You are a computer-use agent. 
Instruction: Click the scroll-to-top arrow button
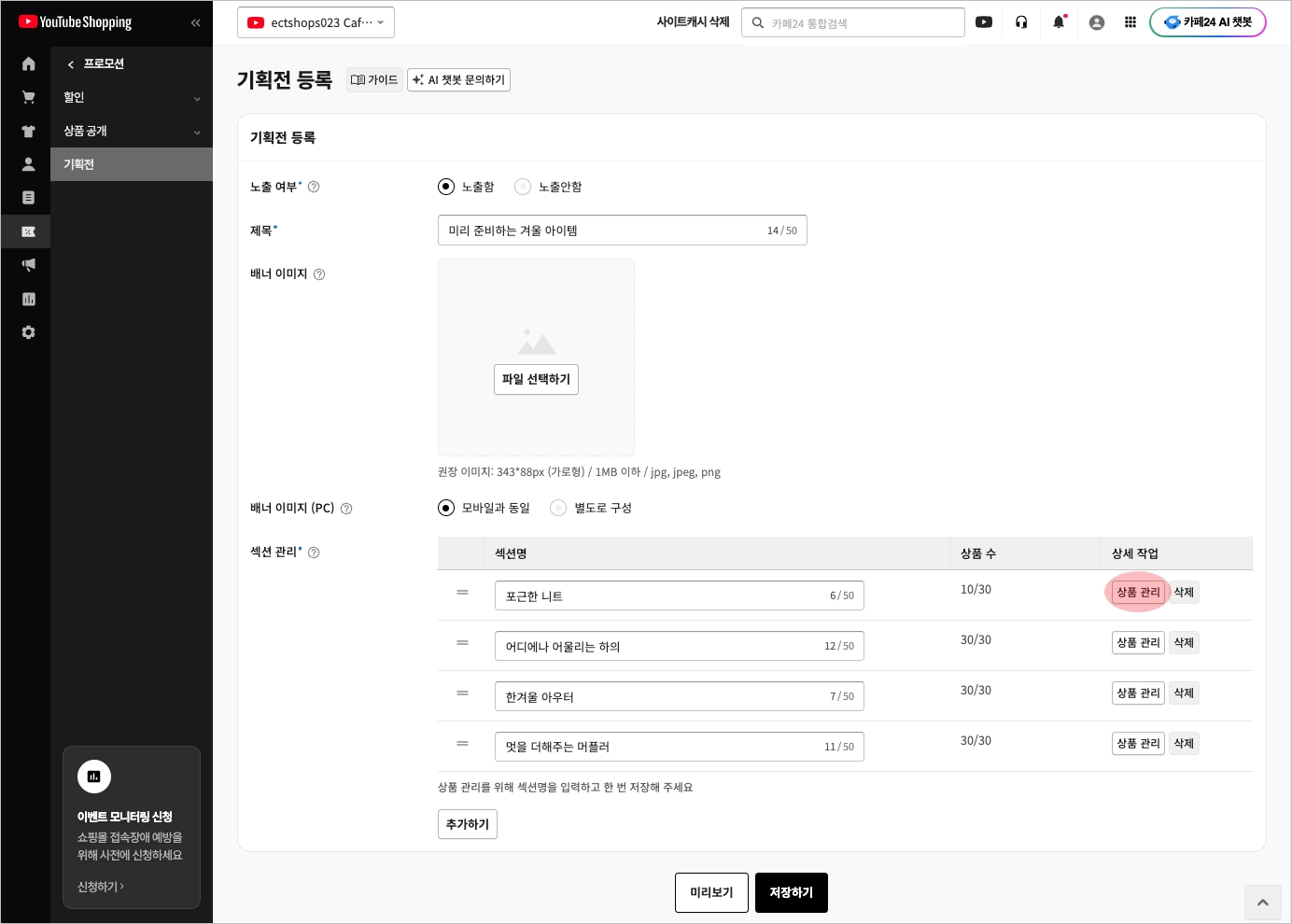(1263, 903)
